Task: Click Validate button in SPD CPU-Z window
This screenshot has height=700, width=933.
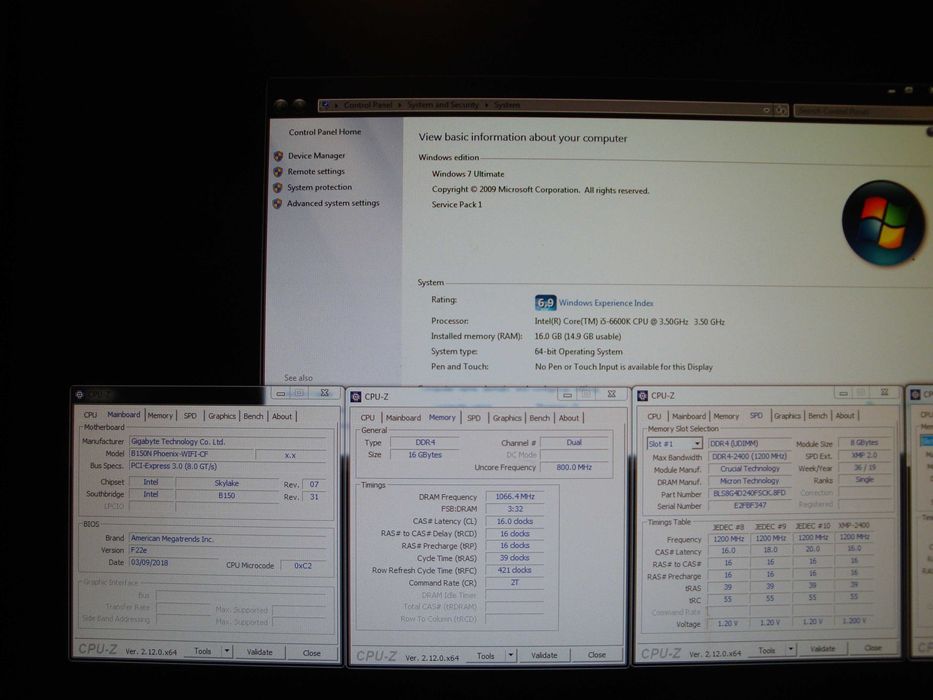Action: [822, 649]
